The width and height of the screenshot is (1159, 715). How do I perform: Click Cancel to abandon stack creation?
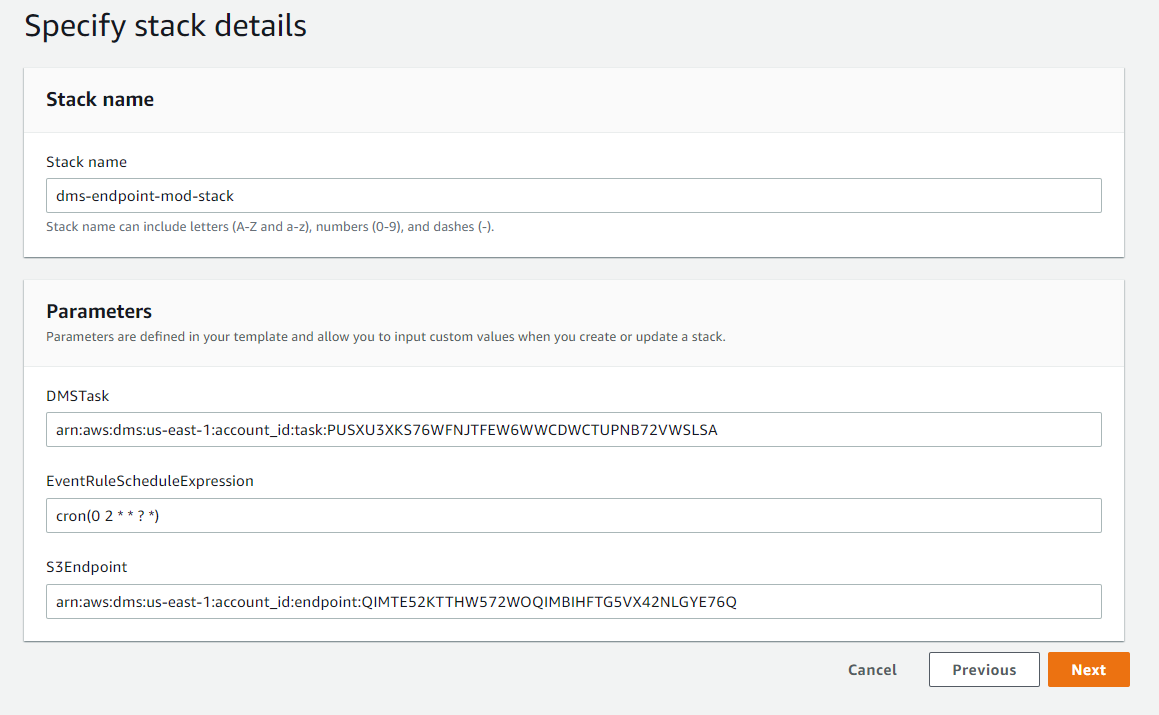tap(871, 669)
